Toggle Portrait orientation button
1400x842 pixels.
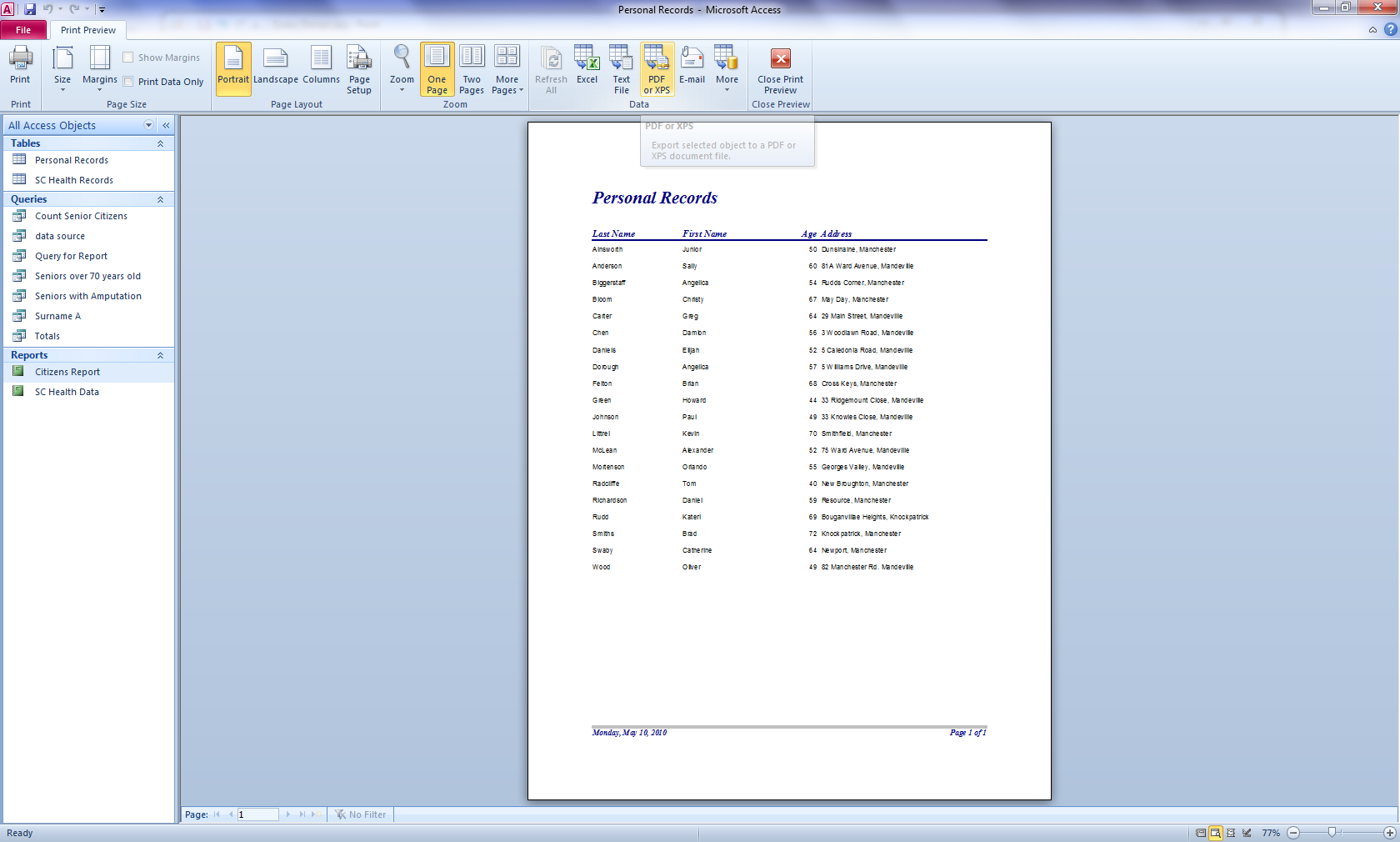point(233,69)
